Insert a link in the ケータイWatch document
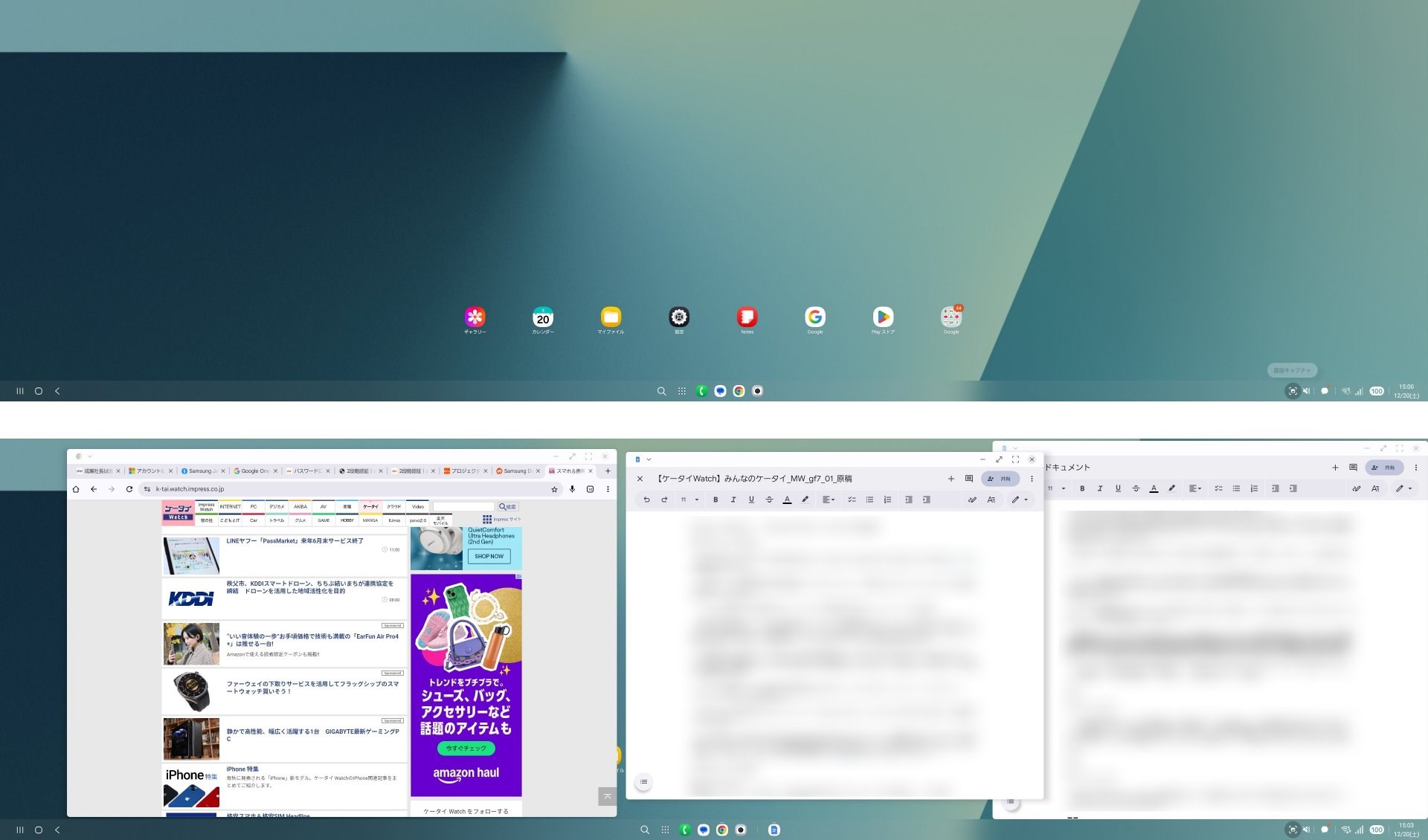The height and width of the screenshot is (840, 1428). pyautogui.click(x=972, y=500)
